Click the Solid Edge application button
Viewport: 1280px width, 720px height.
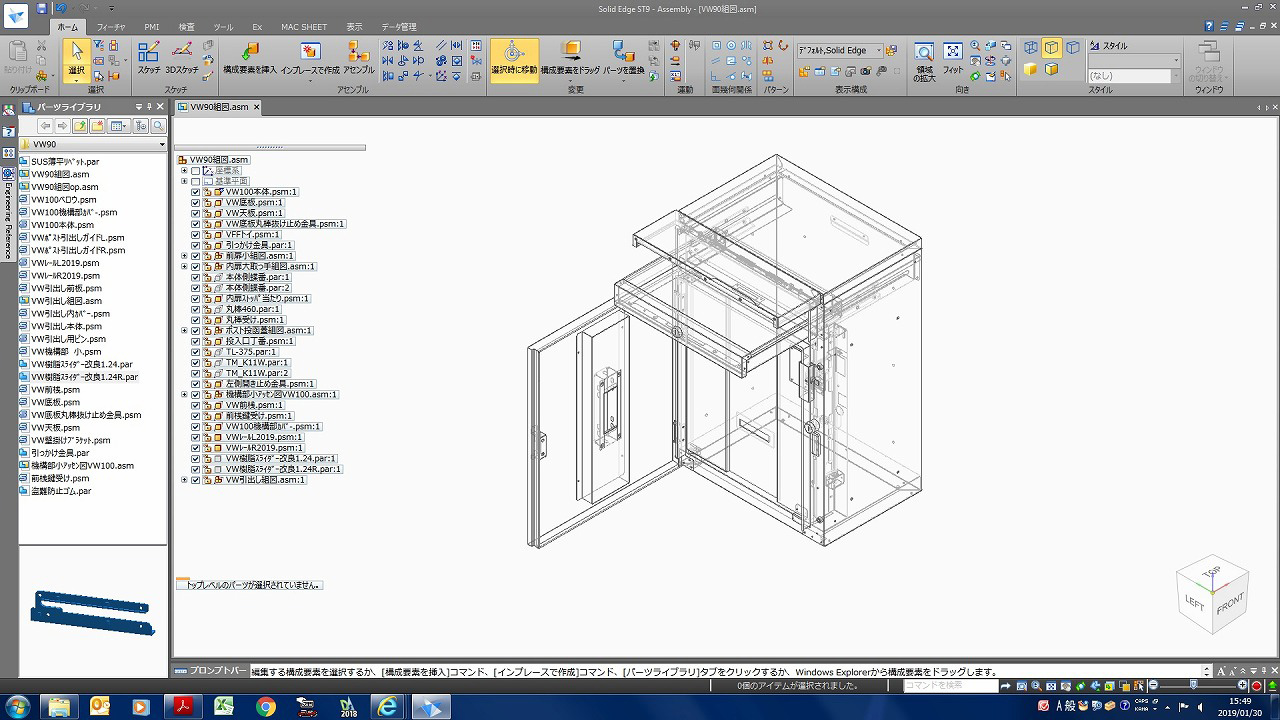point(15,16)
